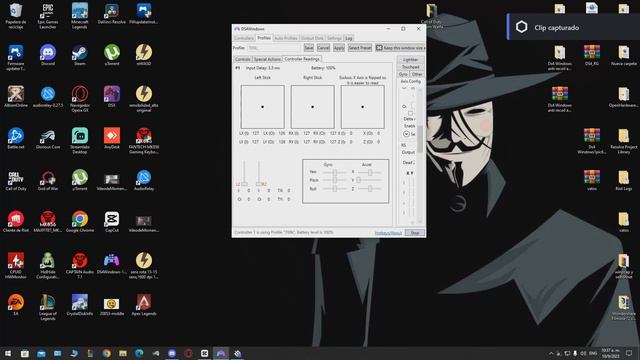Open the Epic Games Launcher desktop icon
Image resolution: width=640 pixels, height=360 pixels.
click(x=48, y=16)
